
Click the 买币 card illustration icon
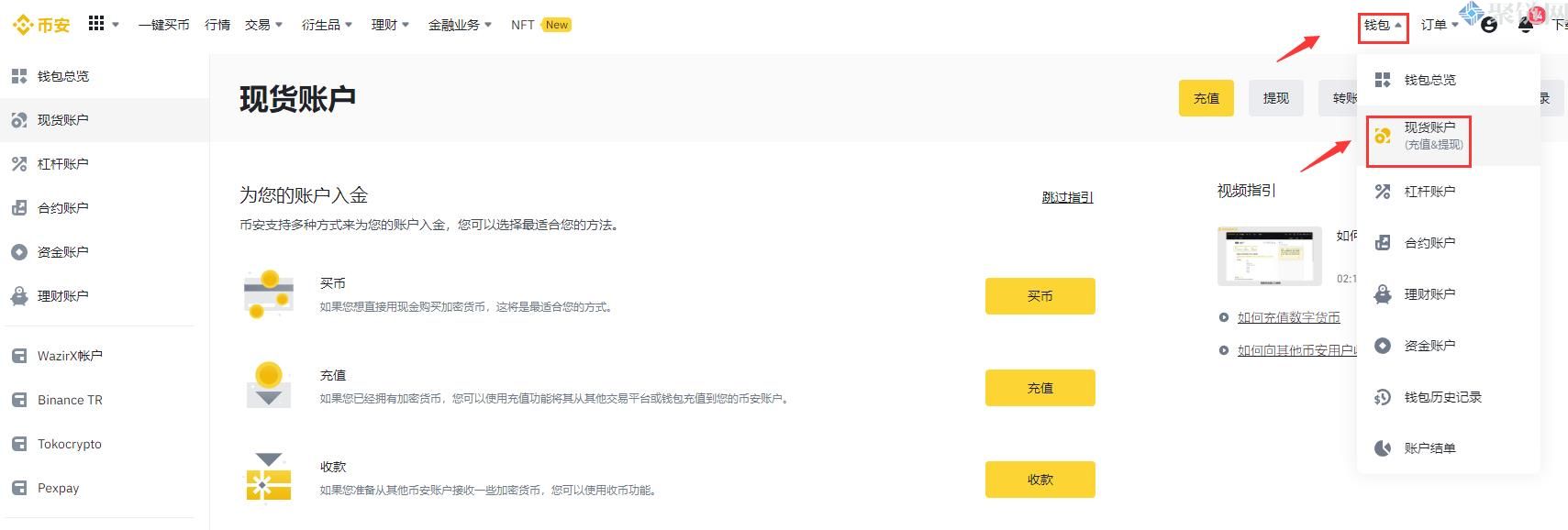coord(268,294)
